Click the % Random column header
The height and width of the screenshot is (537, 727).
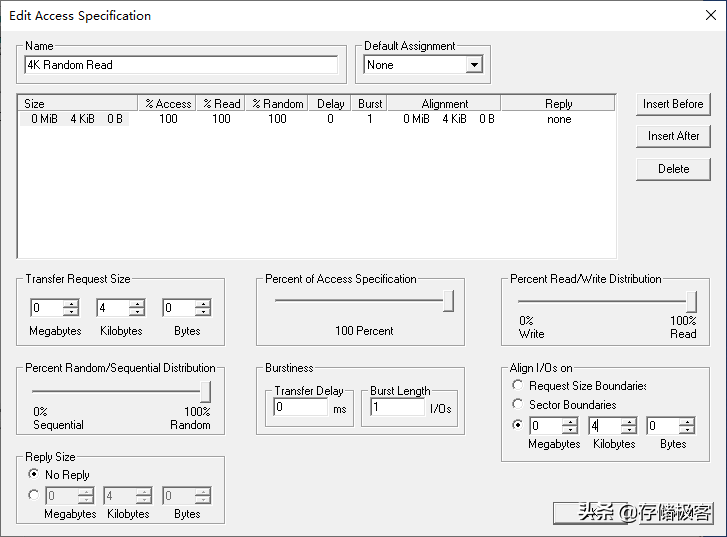click(277, 104)
